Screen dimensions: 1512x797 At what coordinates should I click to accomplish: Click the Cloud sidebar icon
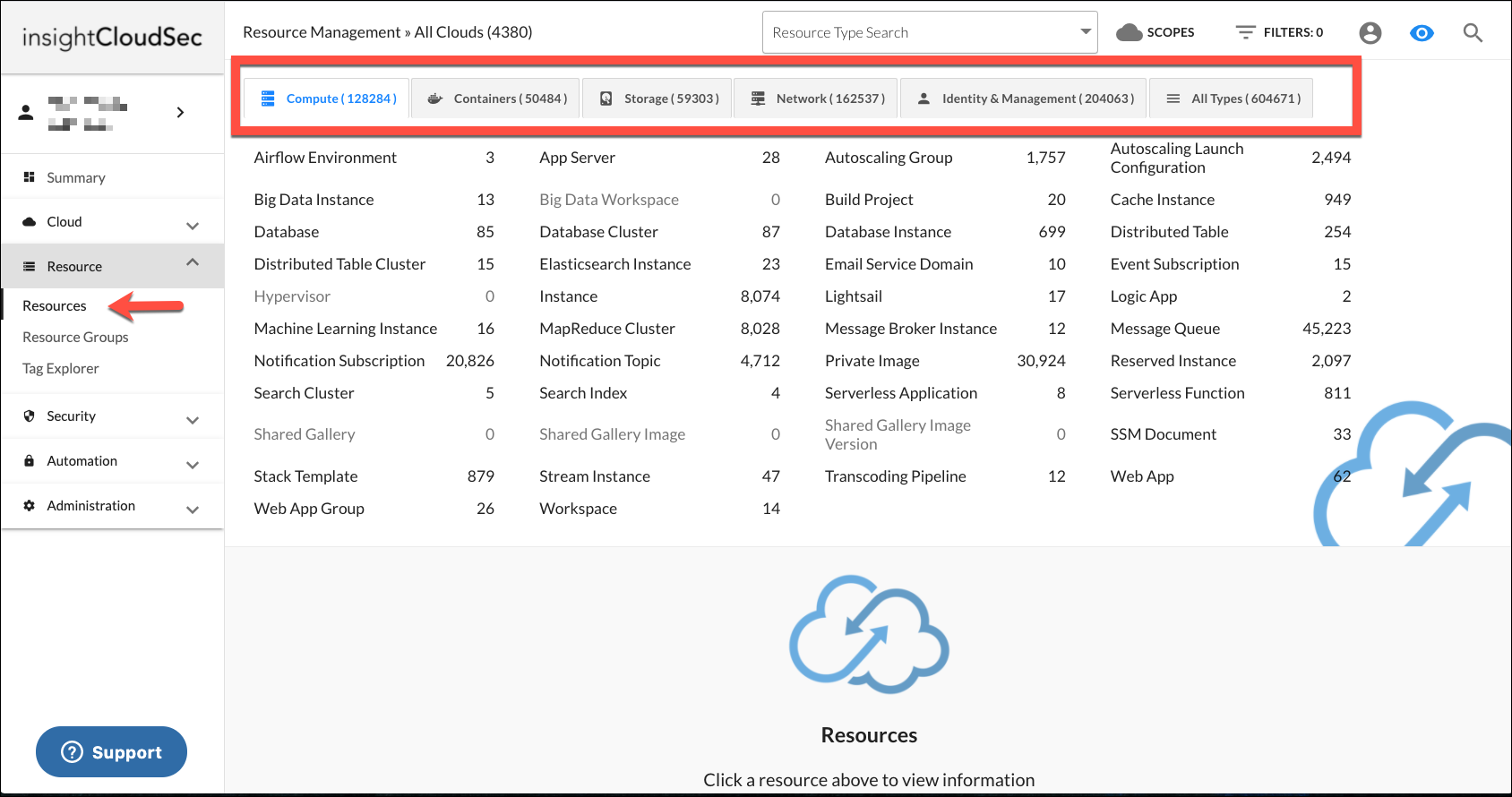click(x=29, y=221)
